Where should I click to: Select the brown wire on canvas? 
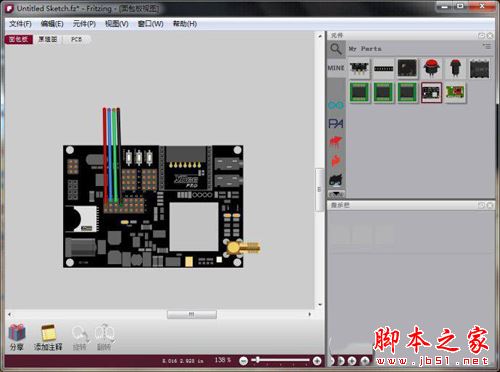click(119, 155)
